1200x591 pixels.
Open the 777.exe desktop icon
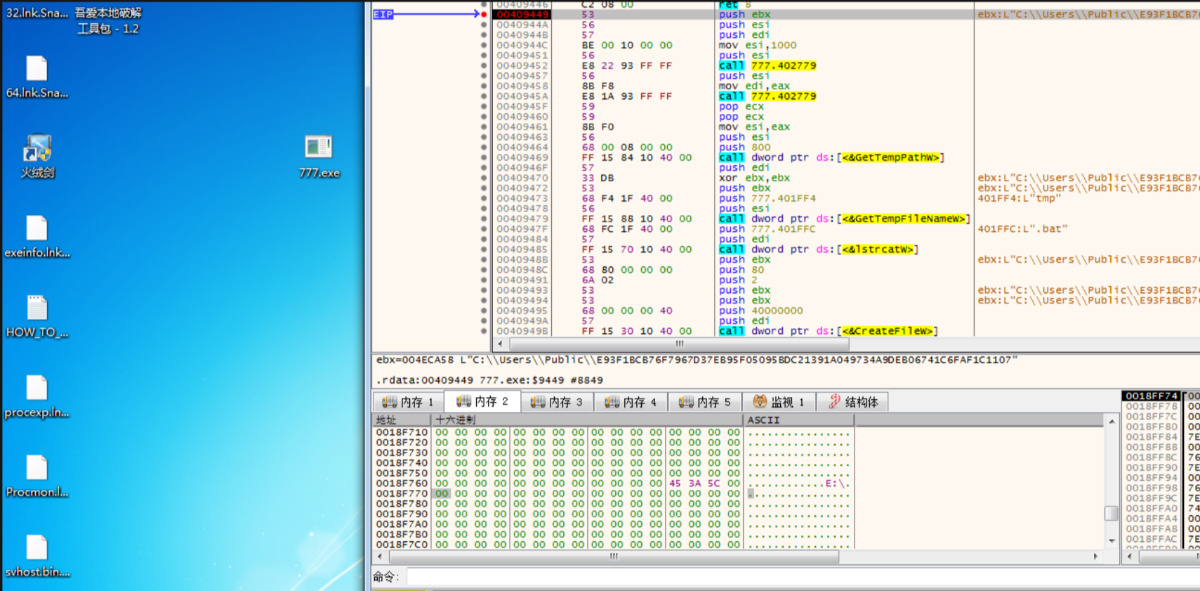coord(319,148)
